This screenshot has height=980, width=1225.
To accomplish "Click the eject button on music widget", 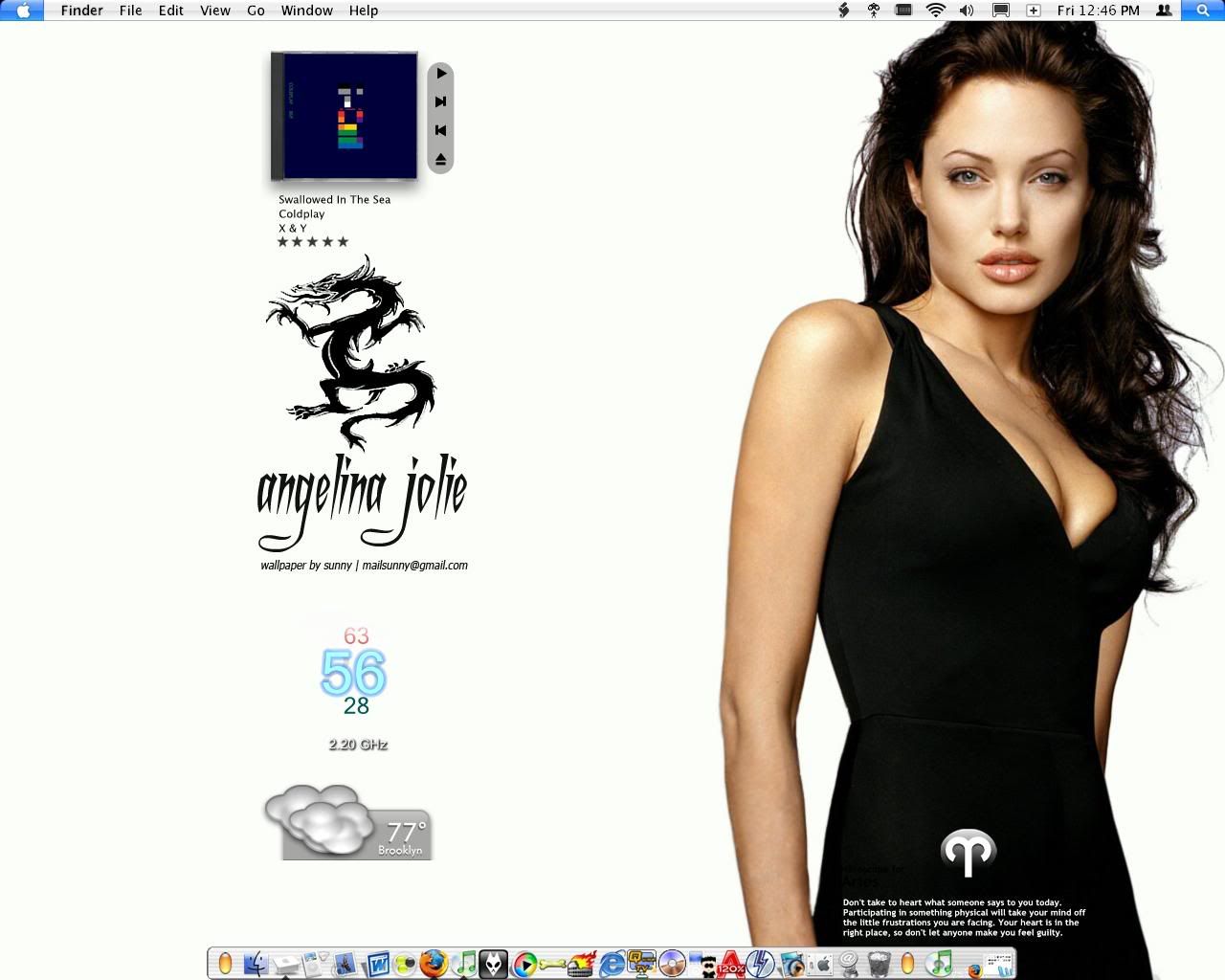I will 440,159.
